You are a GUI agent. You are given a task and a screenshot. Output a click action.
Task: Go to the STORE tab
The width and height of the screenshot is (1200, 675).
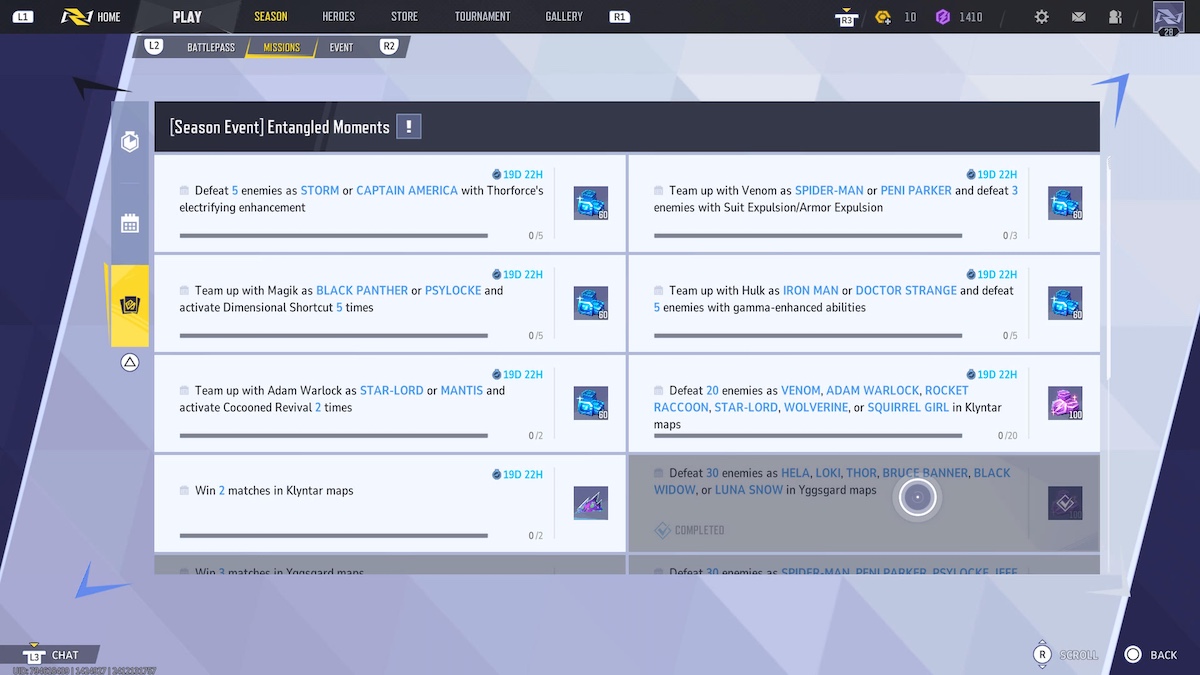404,17
